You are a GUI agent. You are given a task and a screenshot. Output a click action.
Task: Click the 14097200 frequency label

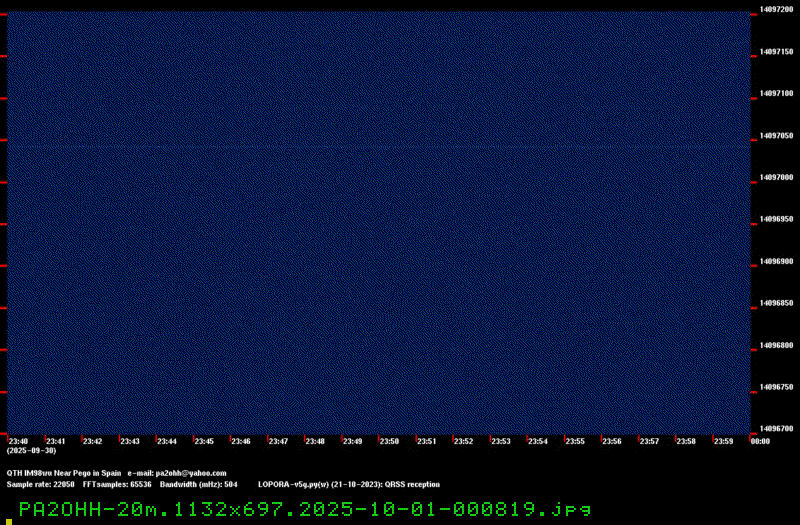777,9
